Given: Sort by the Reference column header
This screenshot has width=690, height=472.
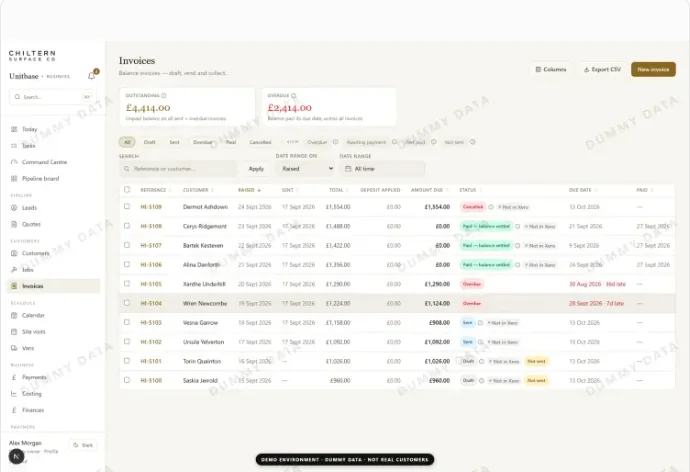Looking at the screenshot, I should [x=155, y=190].
